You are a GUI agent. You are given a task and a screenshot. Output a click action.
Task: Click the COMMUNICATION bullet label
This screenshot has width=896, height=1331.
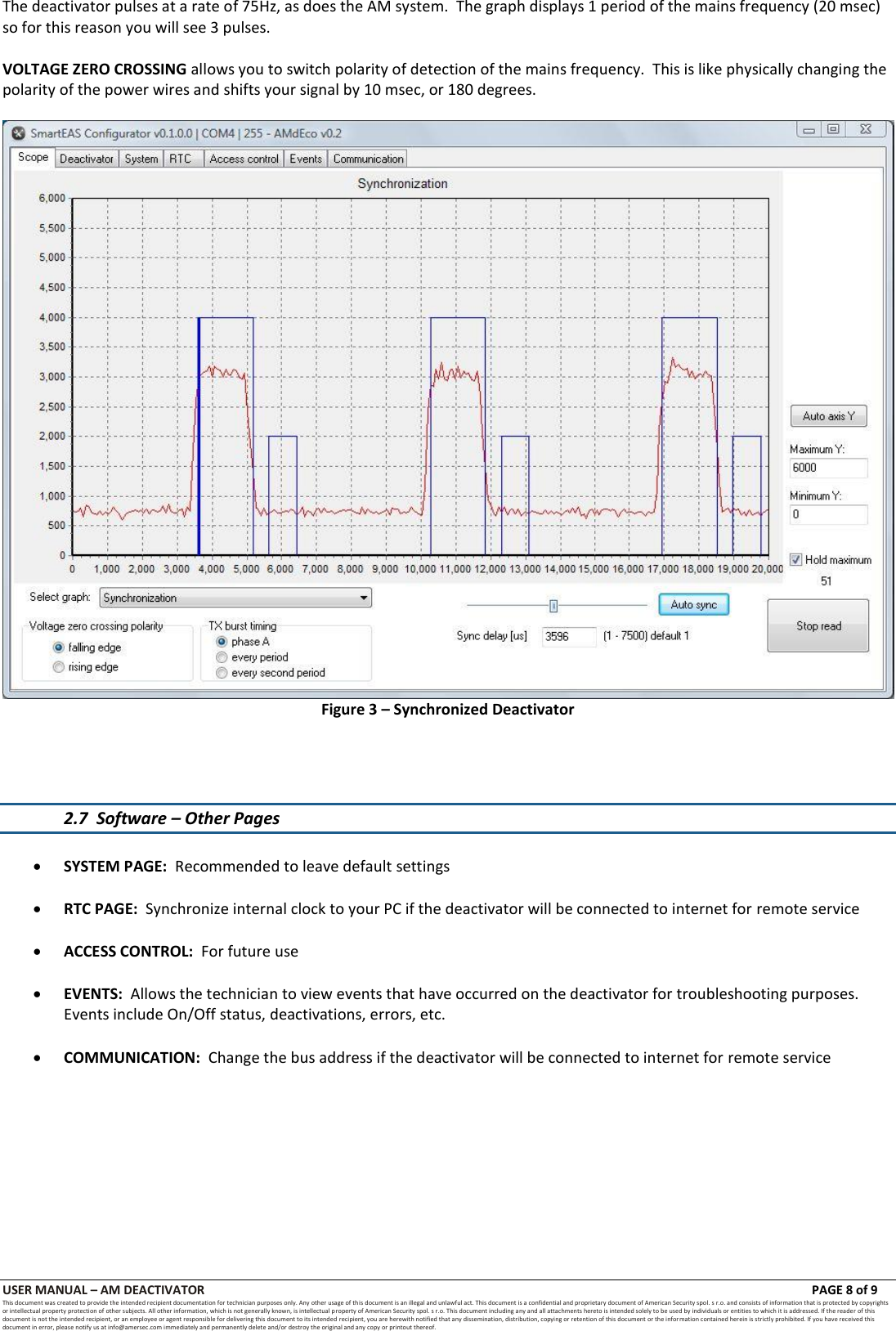click(x=132, y=1058)
